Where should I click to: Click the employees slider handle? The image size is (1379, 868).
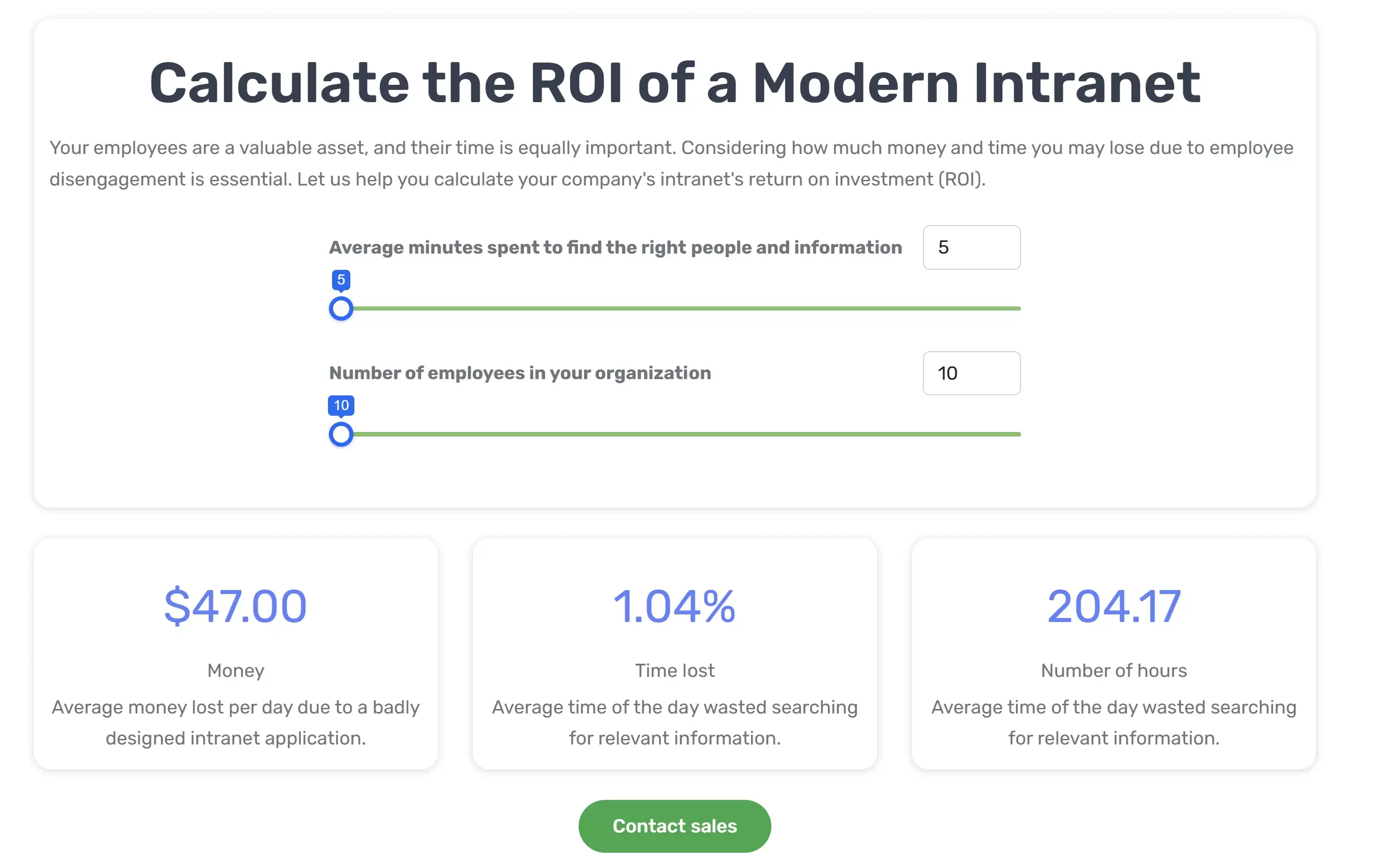[341, 435]
